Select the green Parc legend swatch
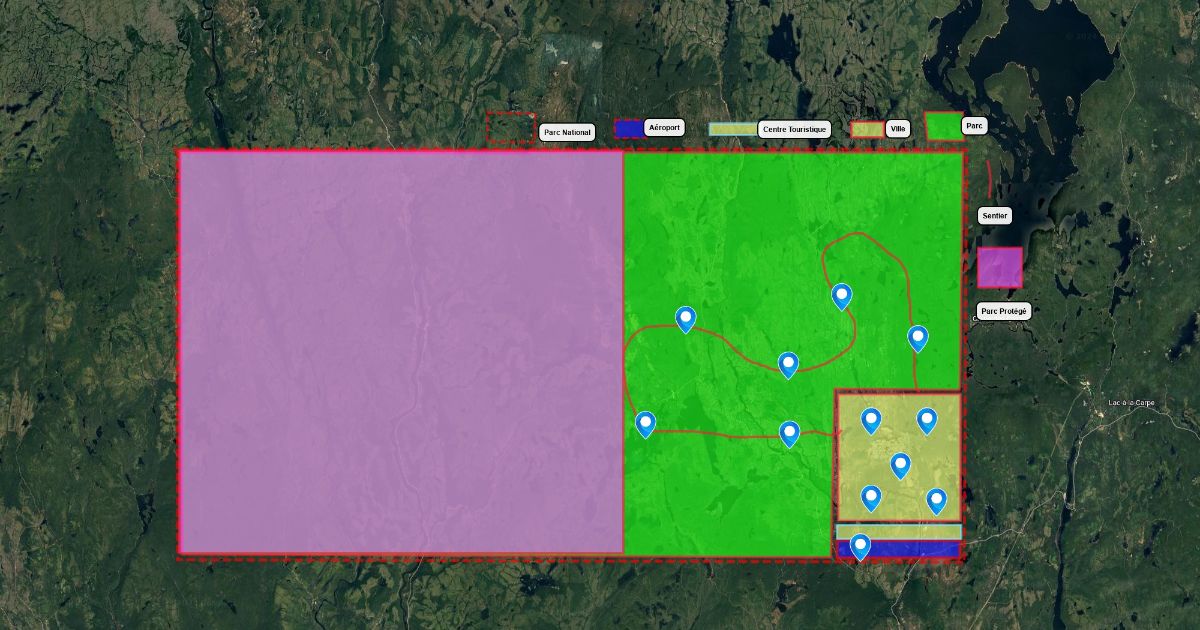The width and height of the screenshot is (1200, 630). point(944,127)
